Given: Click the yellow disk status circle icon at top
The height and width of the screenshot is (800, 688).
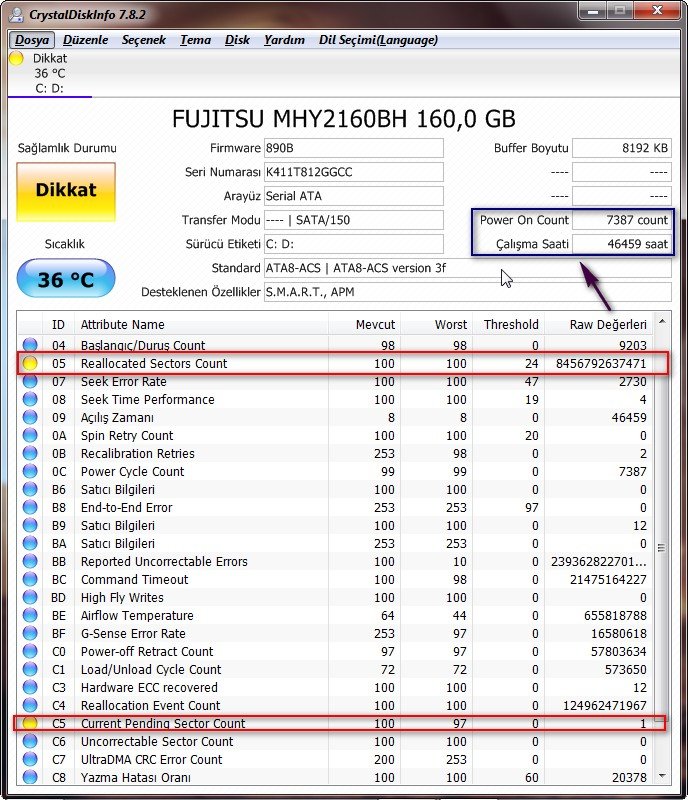Looking at the screenshot, I should 16,58.
